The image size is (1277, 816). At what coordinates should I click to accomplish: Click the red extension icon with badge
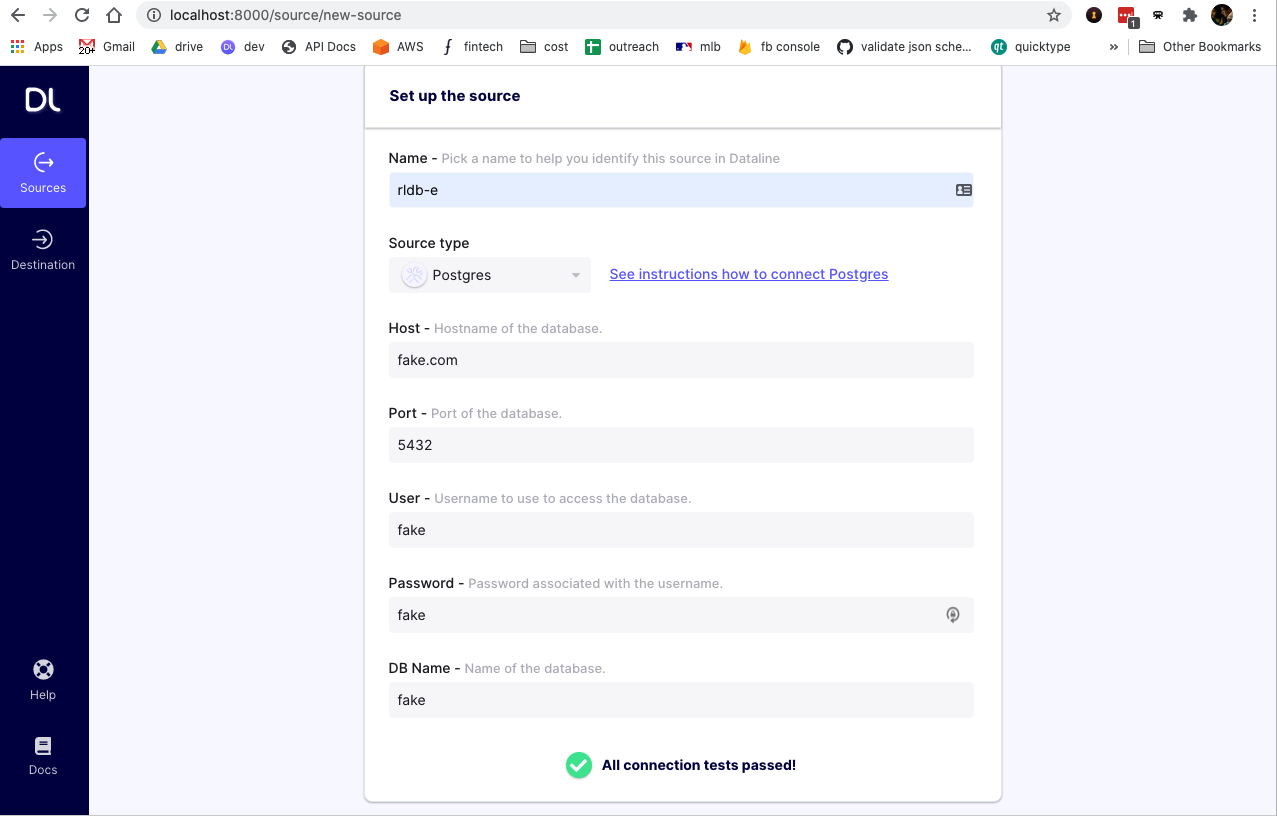(x=1127, y=16)
